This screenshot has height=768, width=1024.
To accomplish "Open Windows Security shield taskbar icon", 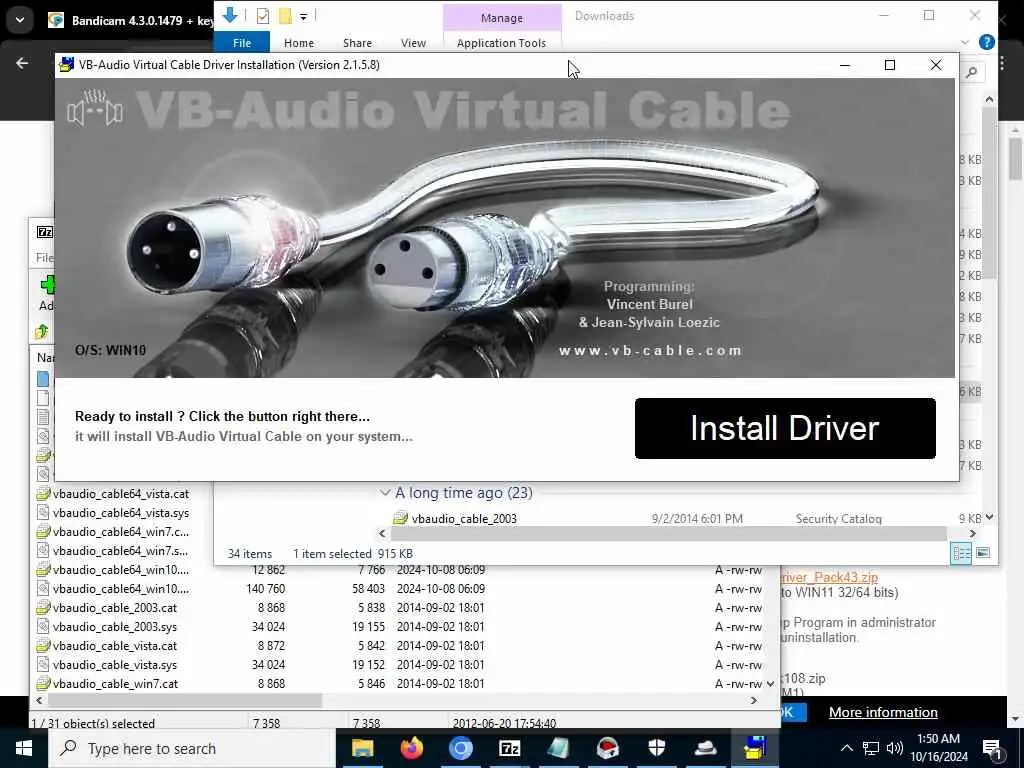I will pos(656,748).
